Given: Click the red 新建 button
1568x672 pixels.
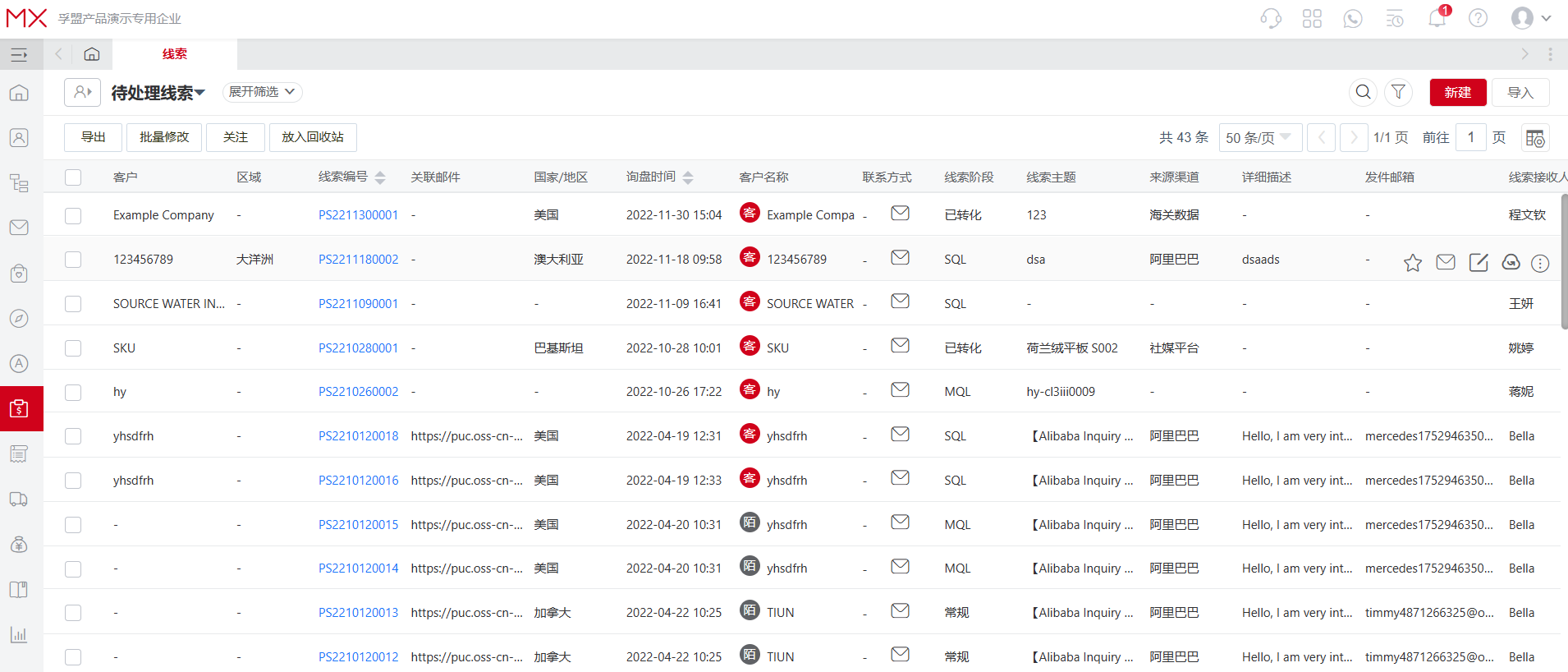Looking at the screenshot, I should pyautogui.click(x=1457, y=92).
